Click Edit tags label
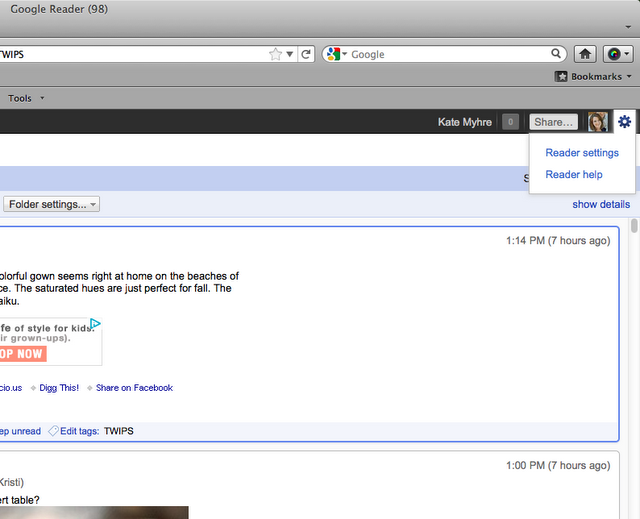The image size is (640, 519). click(x=80, y=431)
